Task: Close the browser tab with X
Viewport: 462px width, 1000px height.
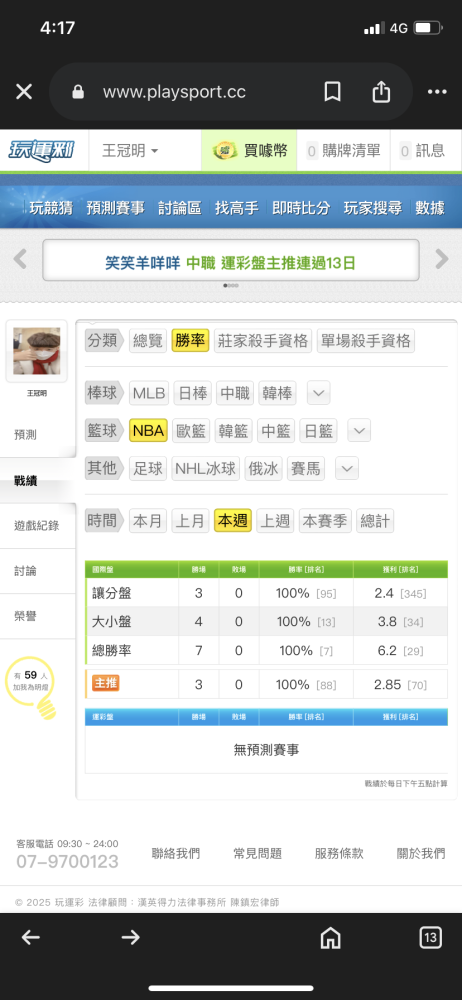Action: 24,92
